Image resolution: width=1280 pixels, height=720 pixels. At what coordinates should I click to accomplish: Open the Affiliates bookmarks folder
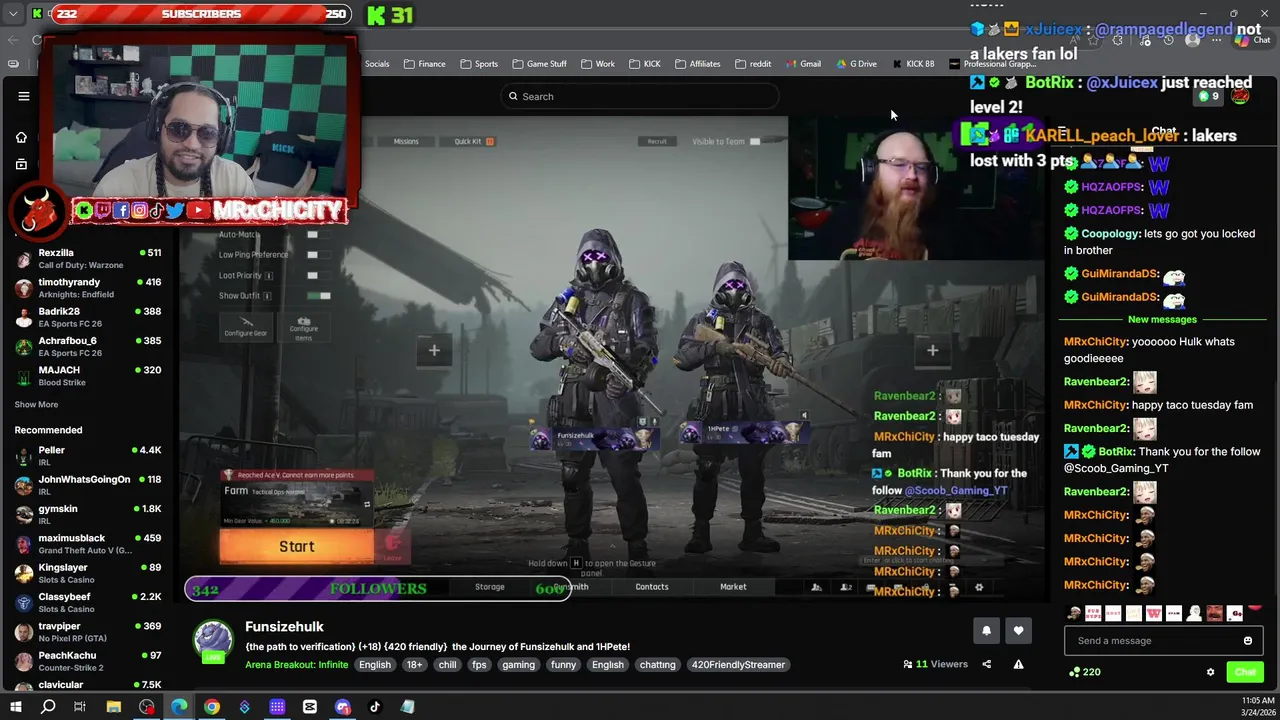698,64
